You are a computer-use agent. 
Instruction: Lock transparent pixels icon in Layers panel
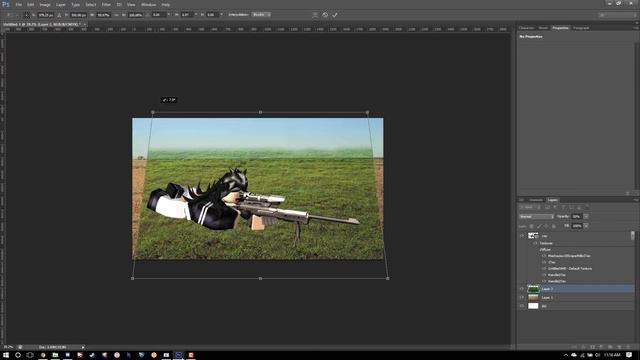(x=531, y=226)
